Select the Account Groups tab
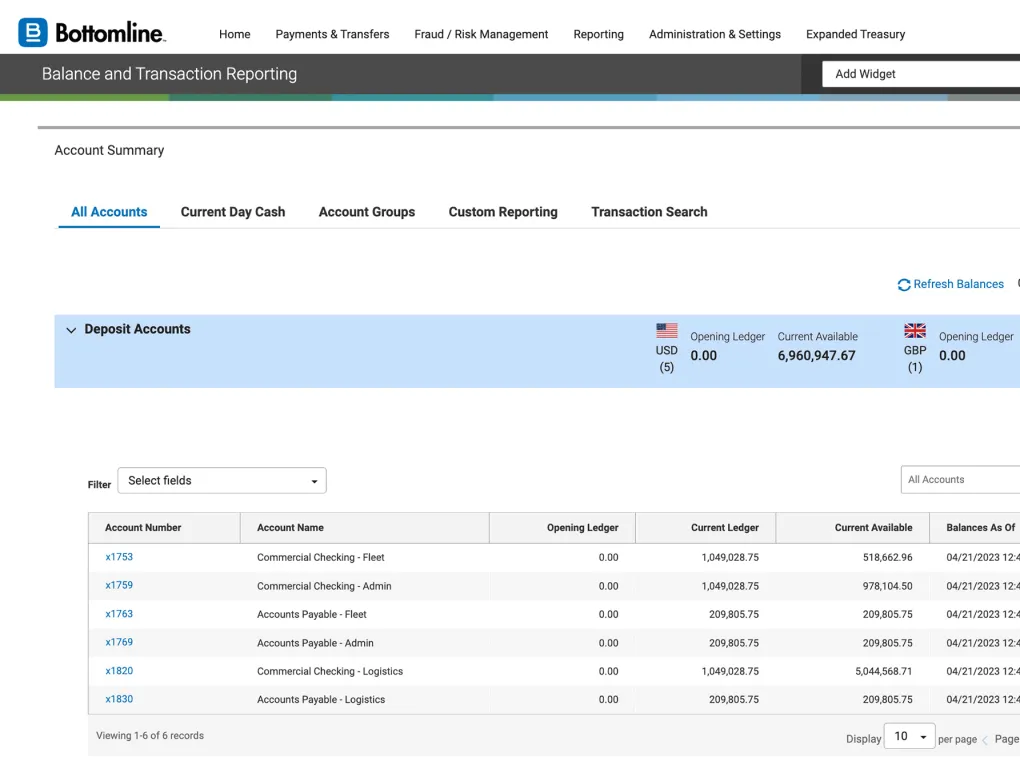 [367, 212]
